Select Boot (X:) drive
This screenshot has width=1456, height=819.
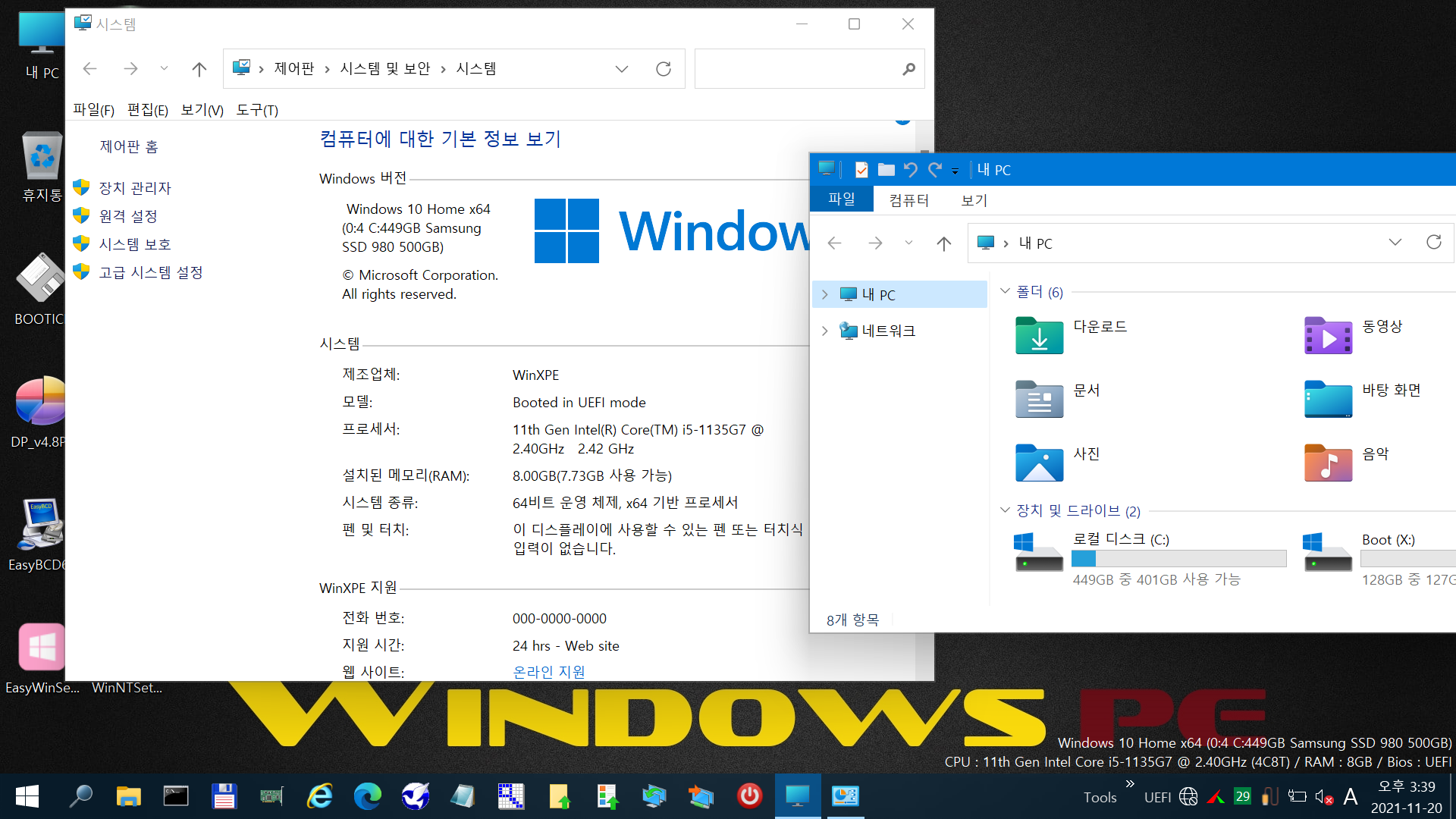pos(1379,559)
